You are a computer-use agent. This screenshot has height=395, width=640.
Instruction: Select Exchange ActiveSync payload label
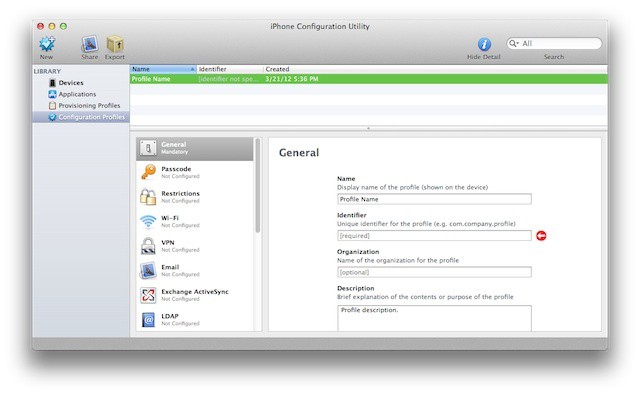pyautogui.click(x=195, y=291)
